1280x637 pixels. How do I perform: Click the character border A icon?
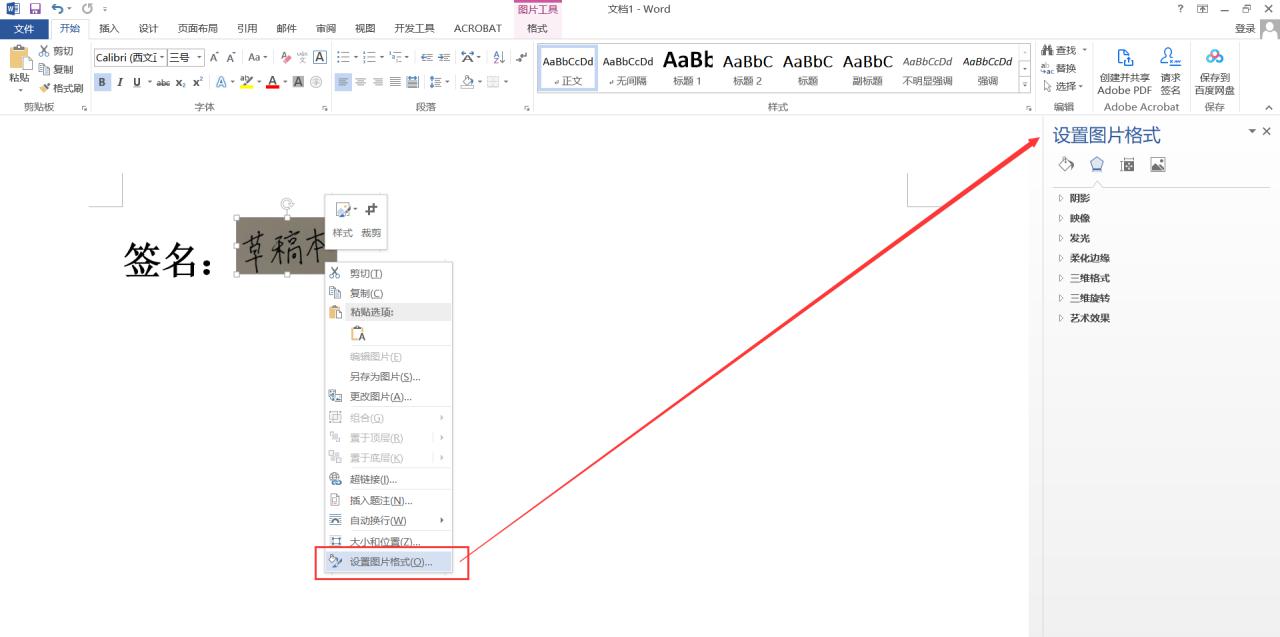click(x=320, y=57)
